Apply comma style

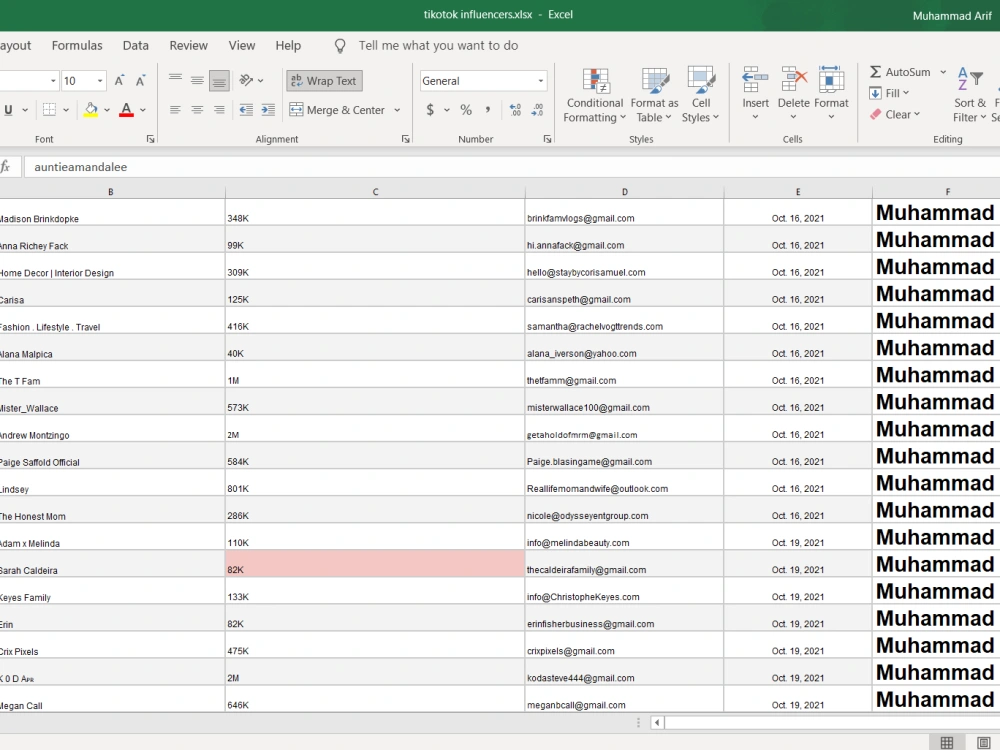click(x=488, y=110)
